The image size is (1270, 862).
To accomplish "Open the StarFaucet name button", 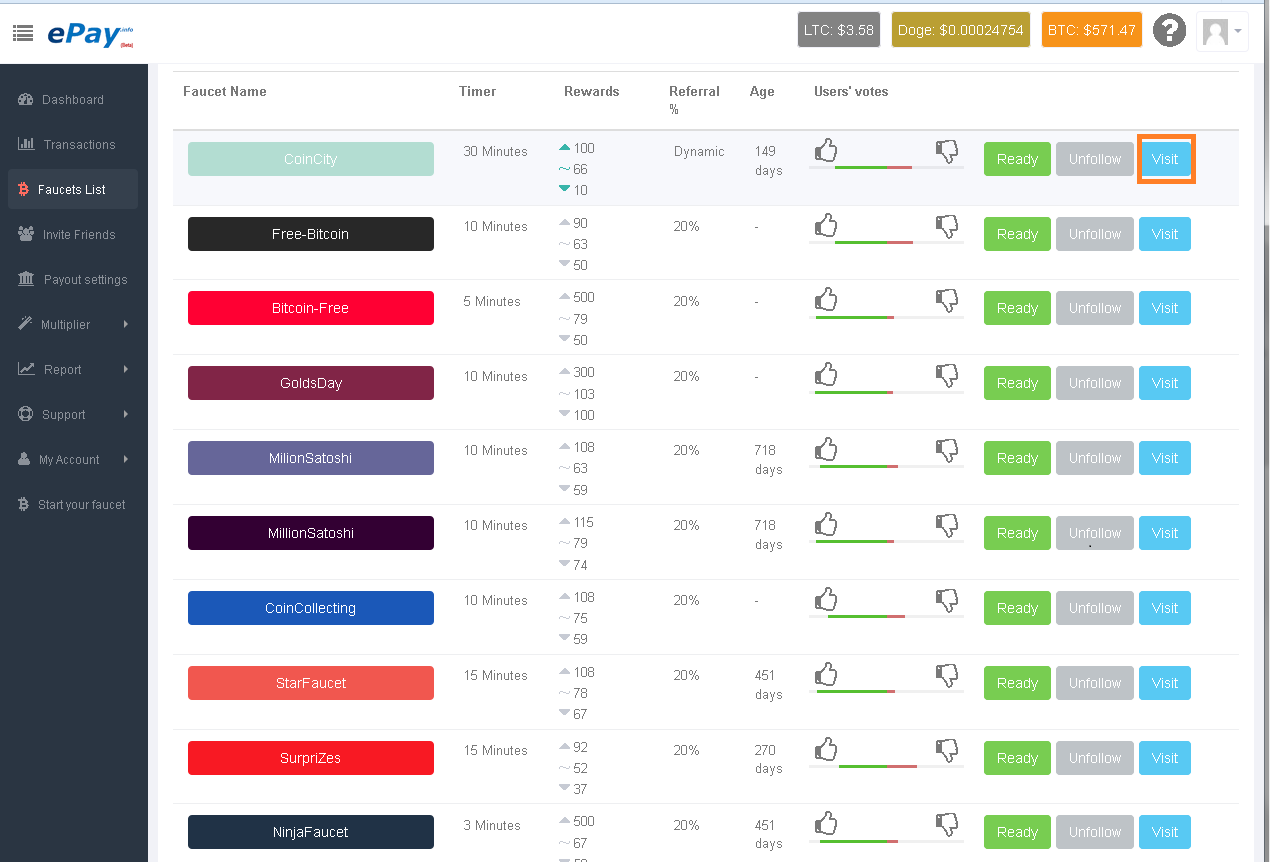I will 311,683.
